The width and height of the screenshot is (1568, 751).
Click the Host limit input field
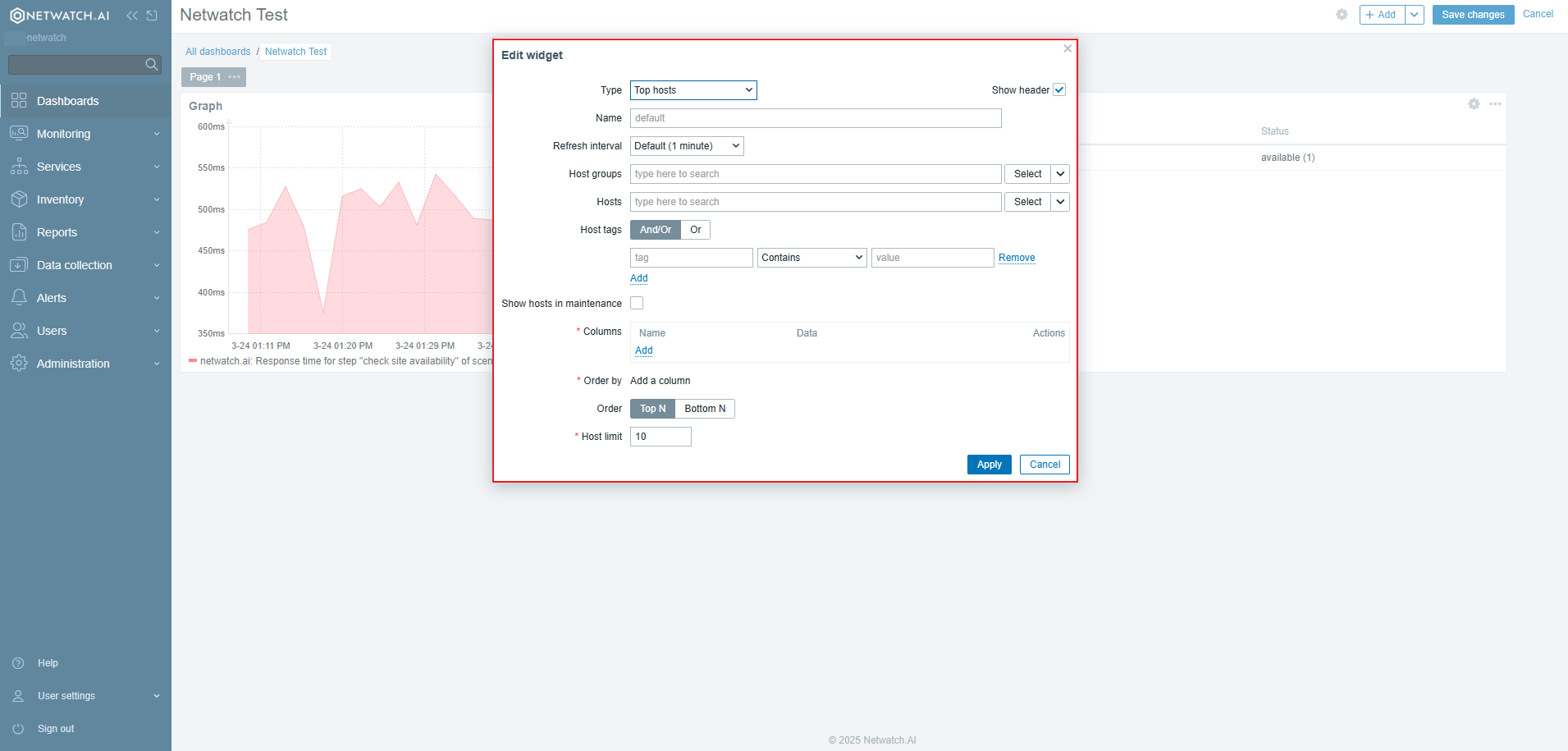point(660,436)
